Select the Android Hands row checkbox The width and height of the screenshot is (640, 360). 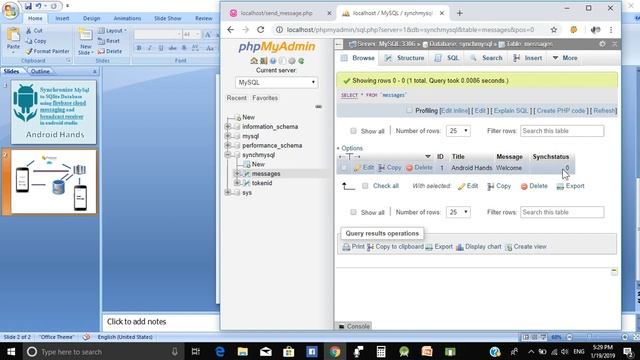coord(344,168)
